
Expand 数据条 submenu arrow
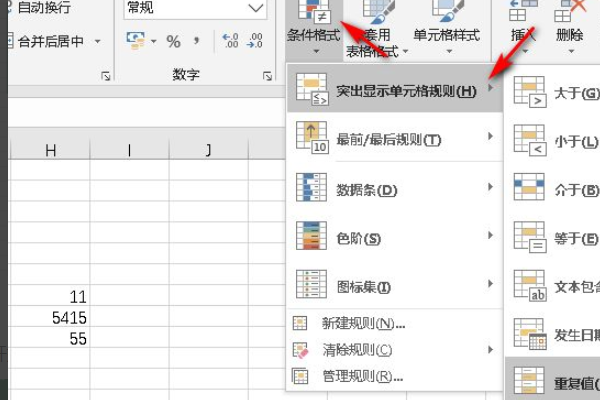pyautogui.click(x=491, y=187)
